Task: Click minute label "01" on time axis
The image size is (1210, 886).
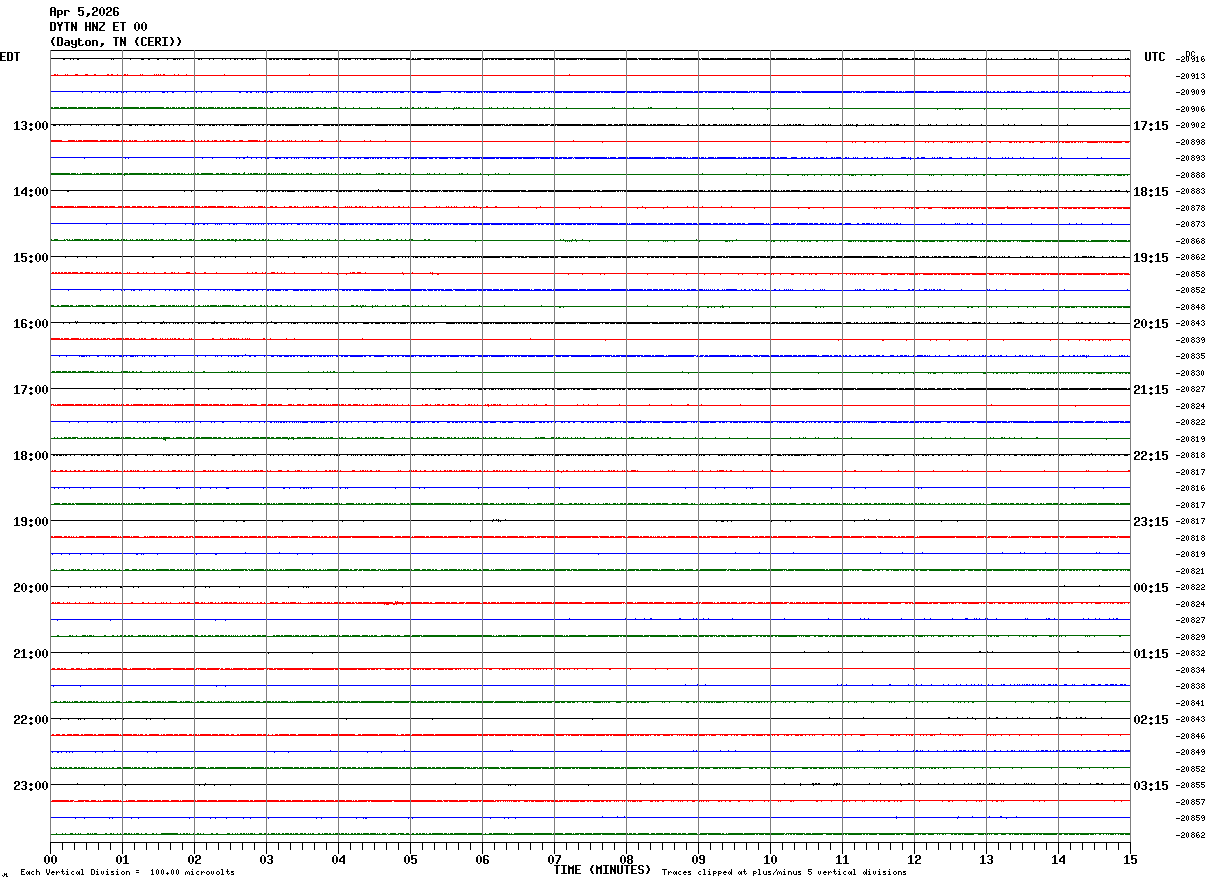Action: [x=123, y=860]
